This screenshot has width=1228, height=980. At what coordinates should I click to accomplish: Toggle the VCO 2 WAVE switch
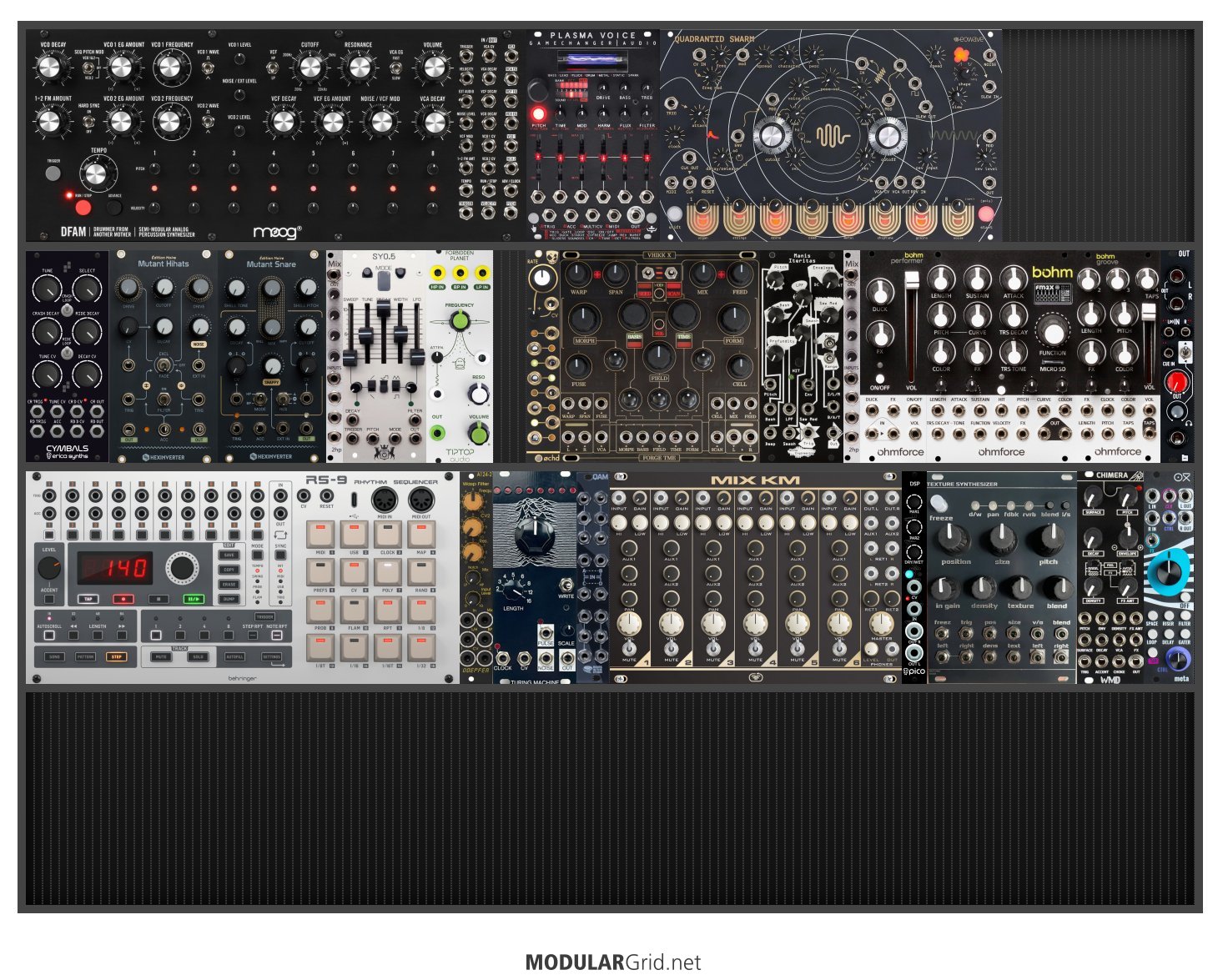tap(208, 121)
